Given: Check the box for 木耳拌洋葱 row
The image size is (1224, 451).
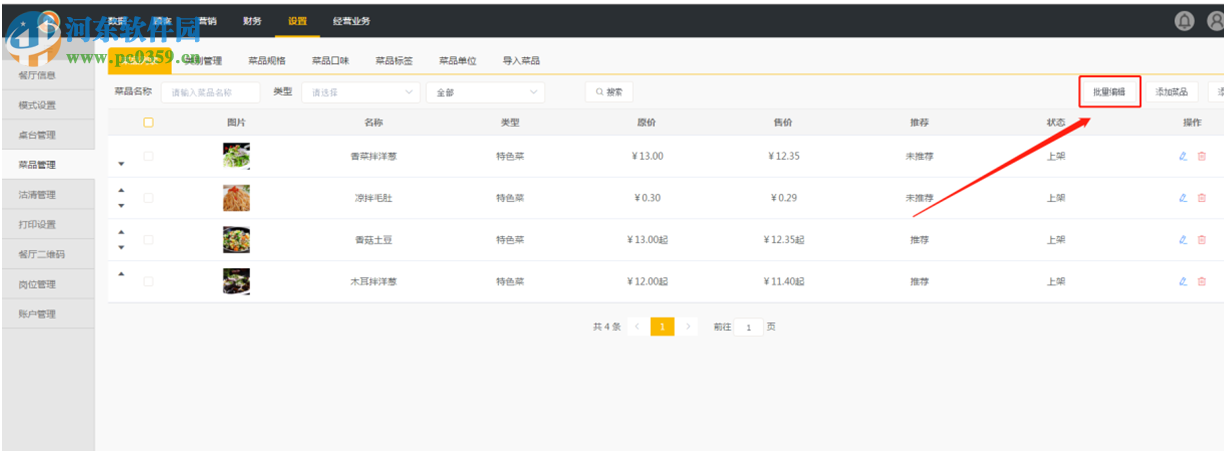Looking at the screenshot, I should click(148, 282).
